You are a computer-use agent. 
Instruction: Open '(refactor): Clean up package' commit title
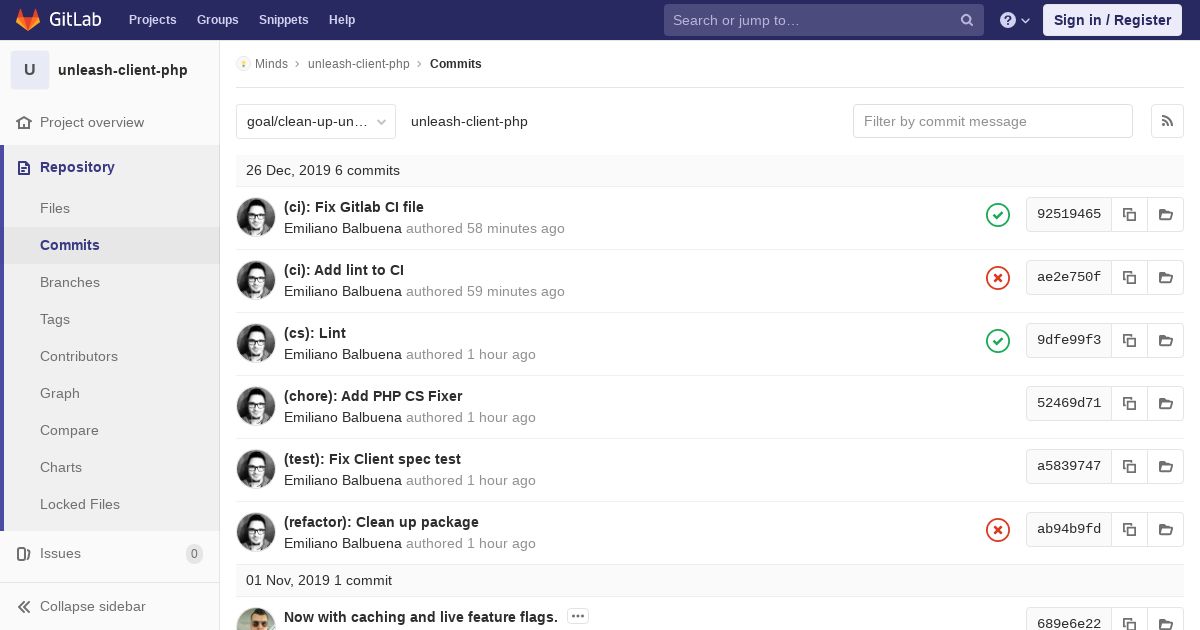click(381, 522)
